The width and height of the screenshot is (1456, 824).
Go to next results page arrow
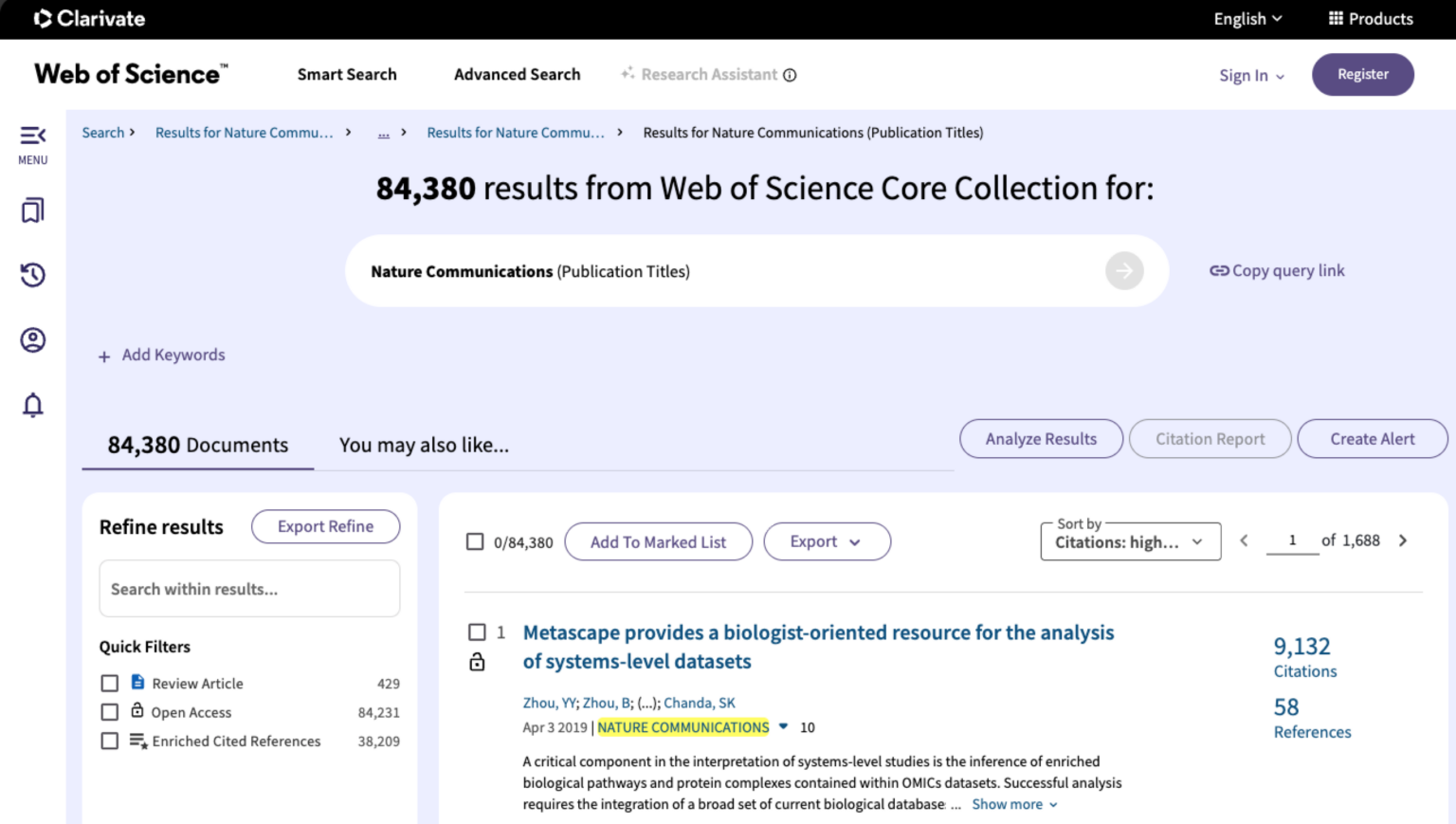tap(1403, 540)
